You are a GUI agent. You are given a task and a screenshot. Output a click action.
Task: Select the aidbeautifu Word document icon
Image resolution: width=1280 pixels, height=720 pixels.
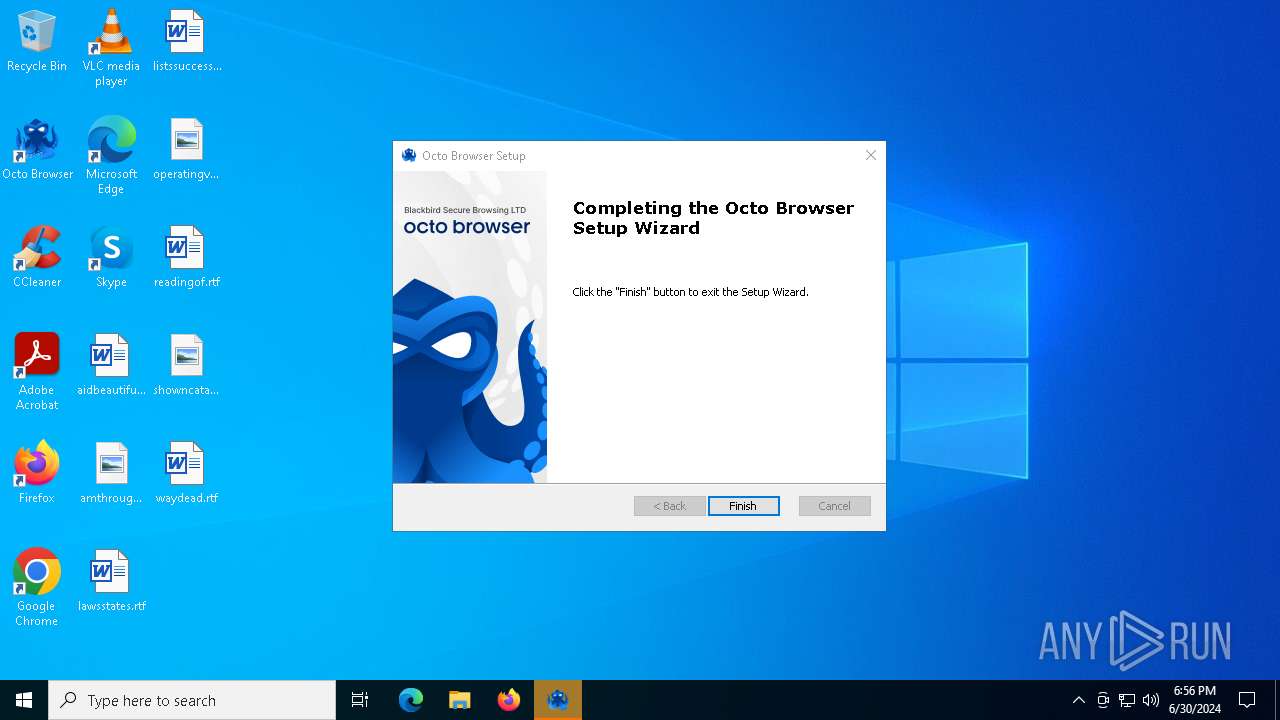[111, 366]
